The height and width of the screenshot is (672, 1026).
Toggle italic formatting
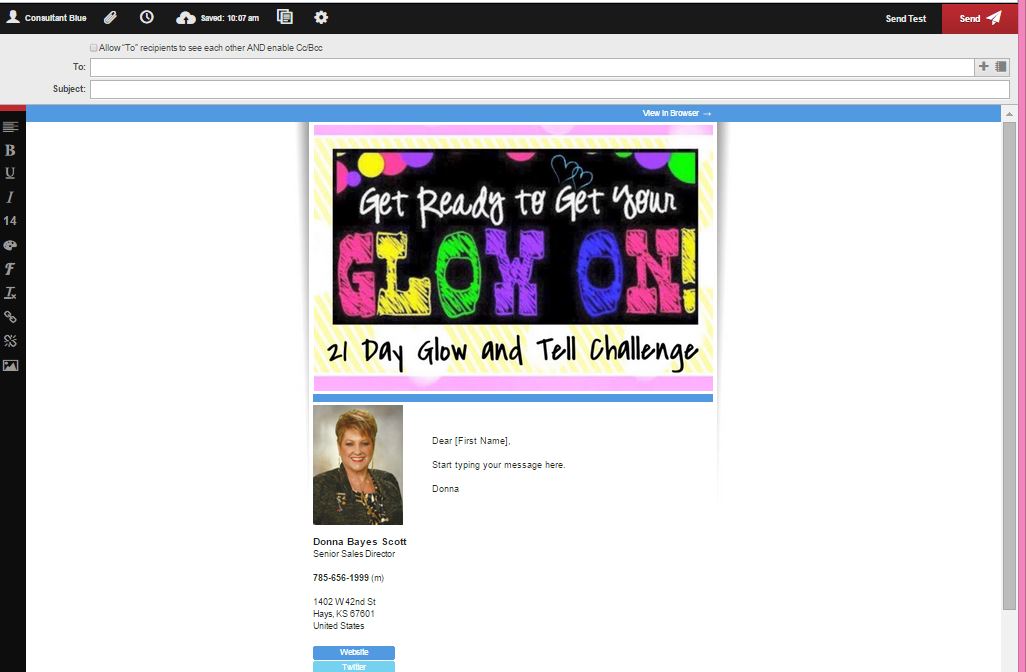pyautogui.click(x=10, y=197)
